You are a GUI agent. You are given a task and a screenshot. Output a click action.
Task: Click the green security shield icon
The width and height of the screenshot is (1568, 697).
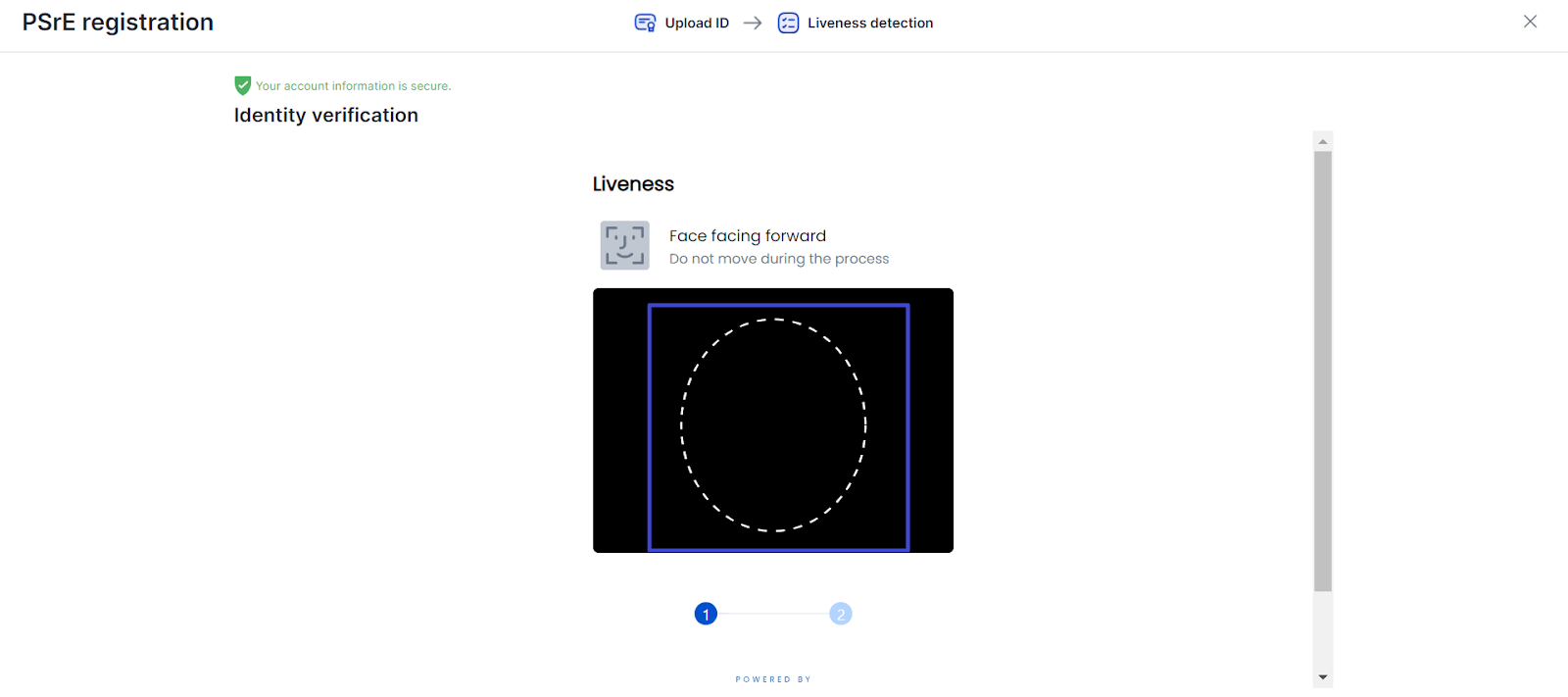click(x=243, y=85)
